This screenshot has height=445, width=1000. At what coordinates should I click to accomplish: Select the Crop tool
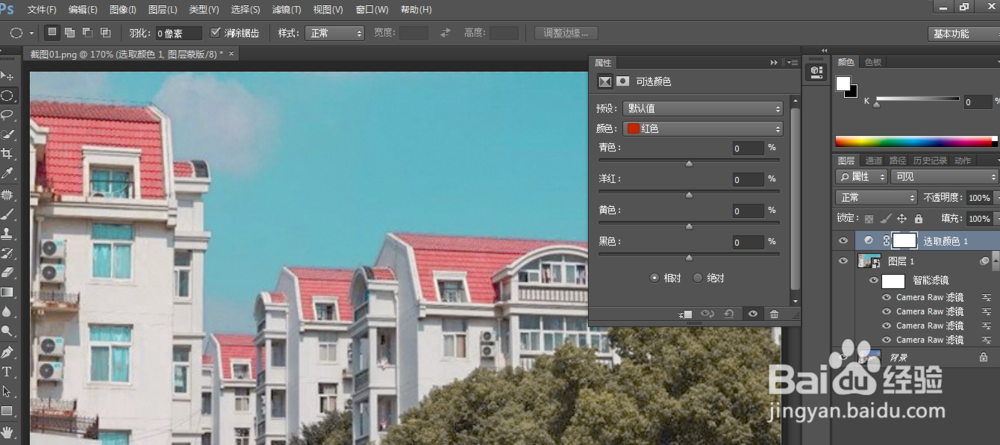coord(8,154)
